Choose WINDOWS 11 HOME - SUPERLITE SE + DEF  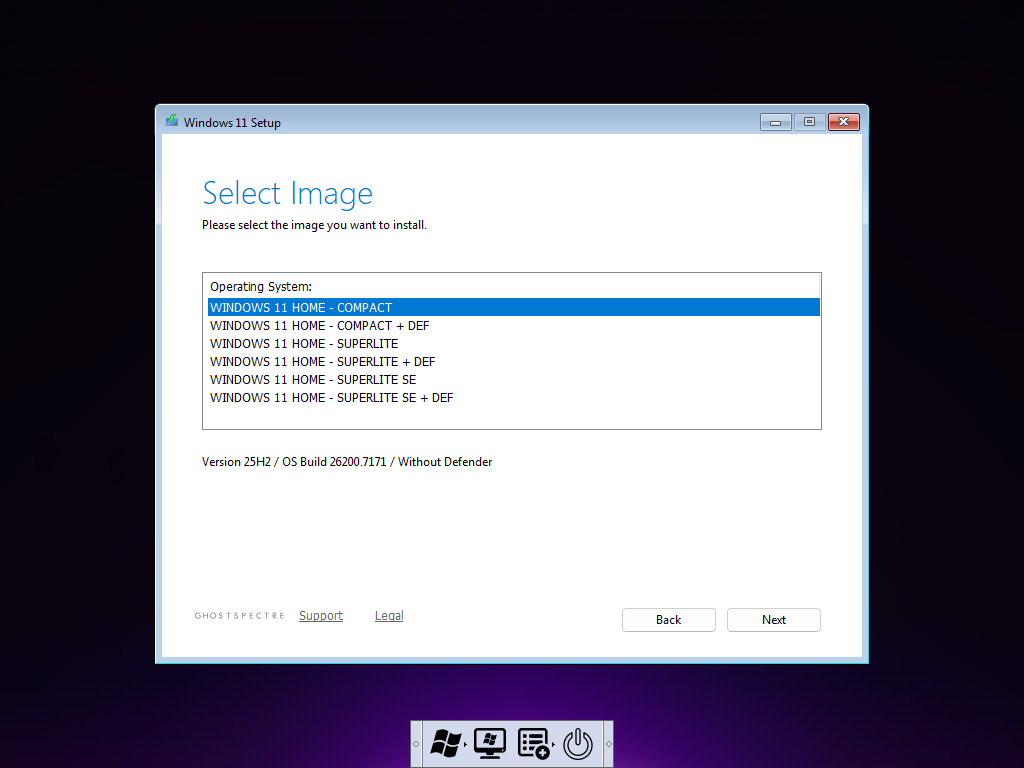click(x=513, y=398)
